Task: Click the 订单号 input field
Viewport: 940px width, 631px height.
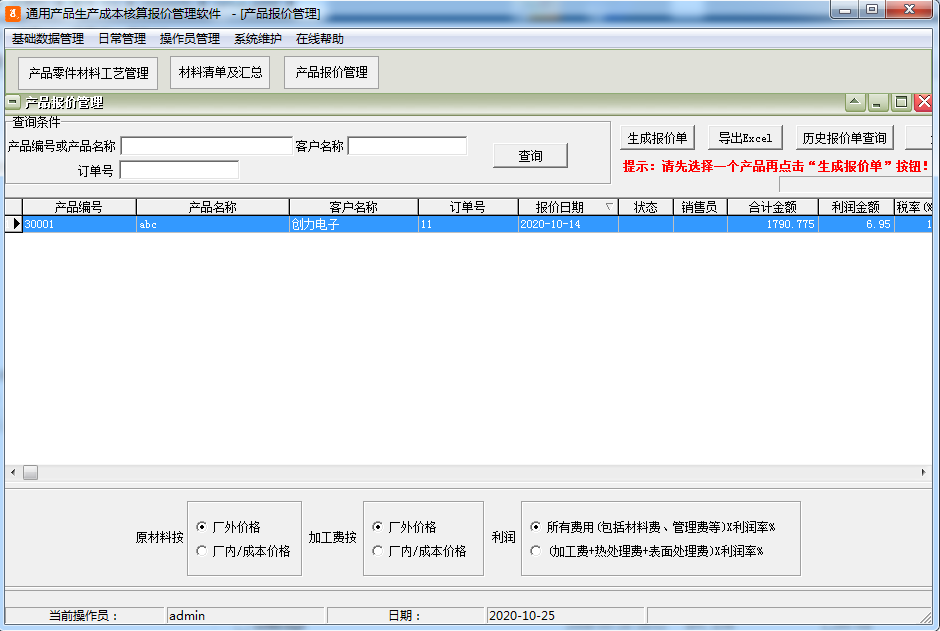Action: [x=179, y=170]
